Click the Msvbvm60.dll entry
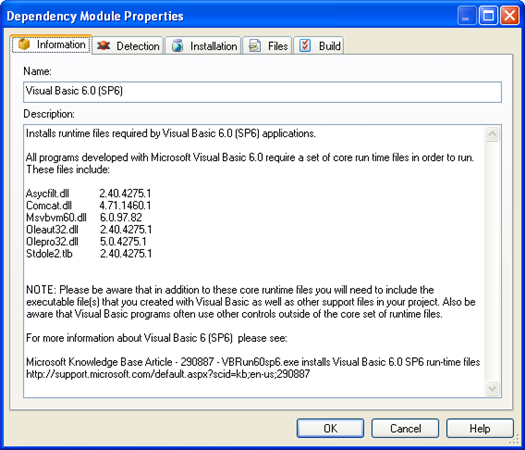The width and height of the screenshot is (525, 450). 56,218
